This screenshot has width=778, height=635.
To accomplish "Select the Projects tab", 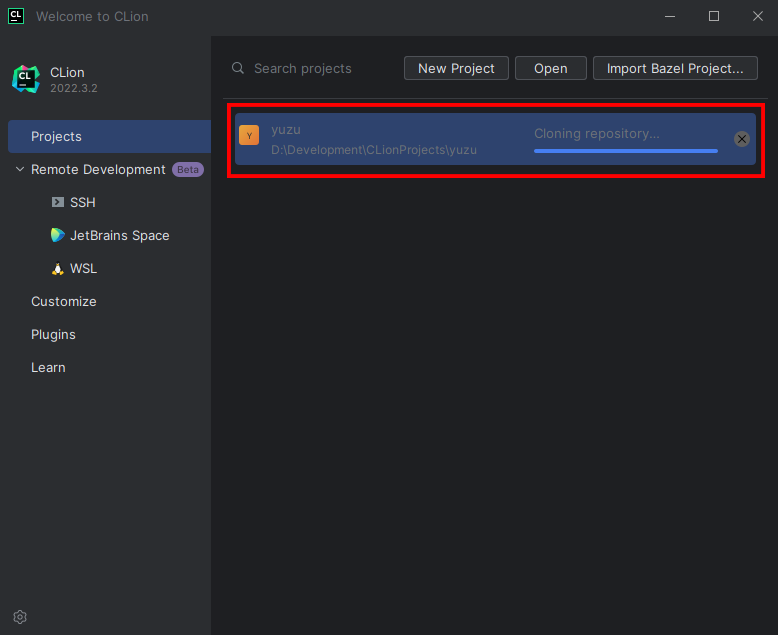I will pos(56,136).
